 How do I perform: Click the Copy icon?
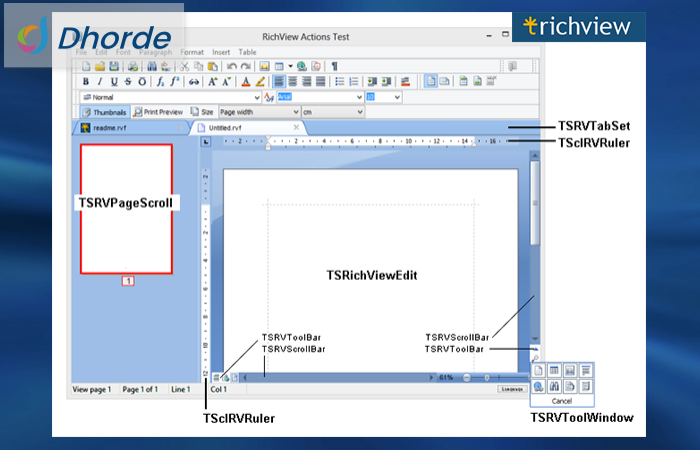pyautogui.click(x=199, y=67)
